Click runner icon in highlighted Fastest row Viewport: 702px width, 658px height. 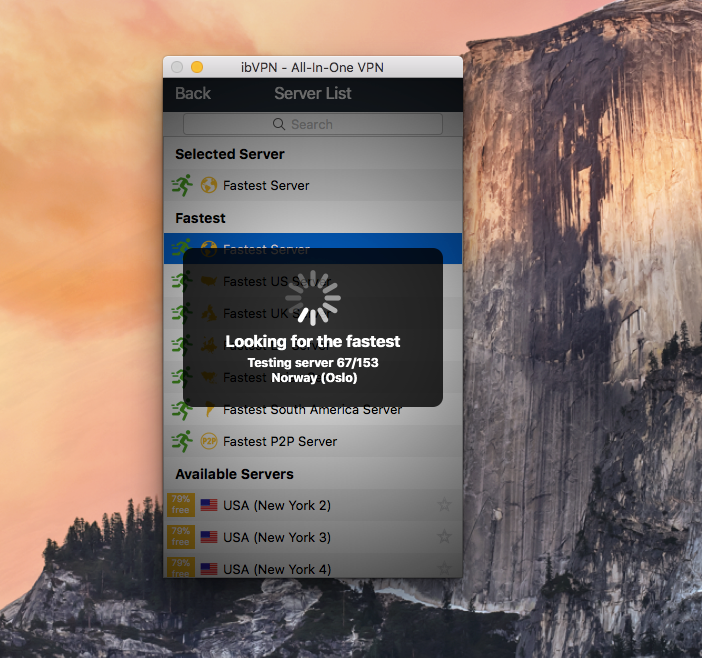[x=182, y=247]
